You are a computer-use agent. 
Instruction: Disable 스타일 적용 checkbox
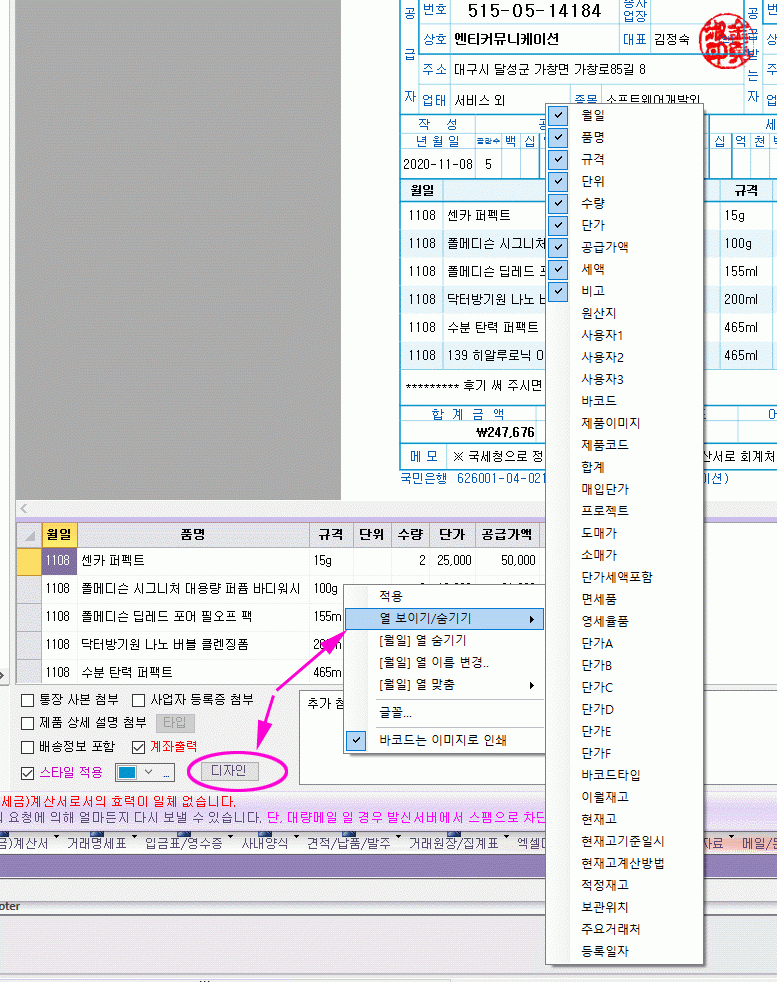click(28, 773)
